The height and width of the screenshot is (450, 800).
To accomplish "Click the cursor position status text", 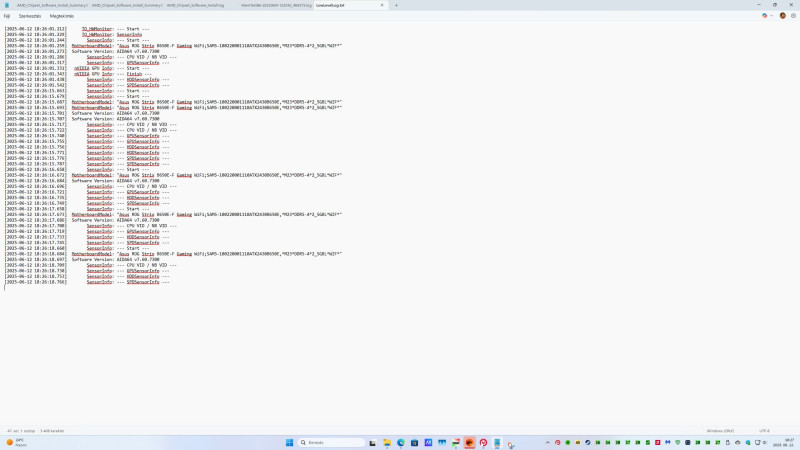I will click(x=21, y=431).
